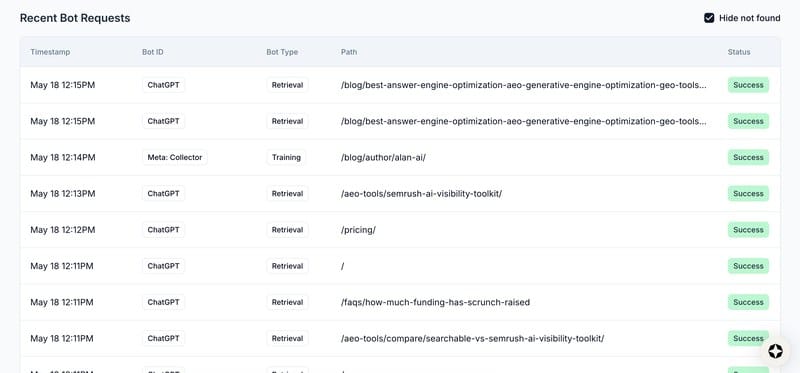
Task: Click the Bot Type column header
Action: (x=282, y=52)
